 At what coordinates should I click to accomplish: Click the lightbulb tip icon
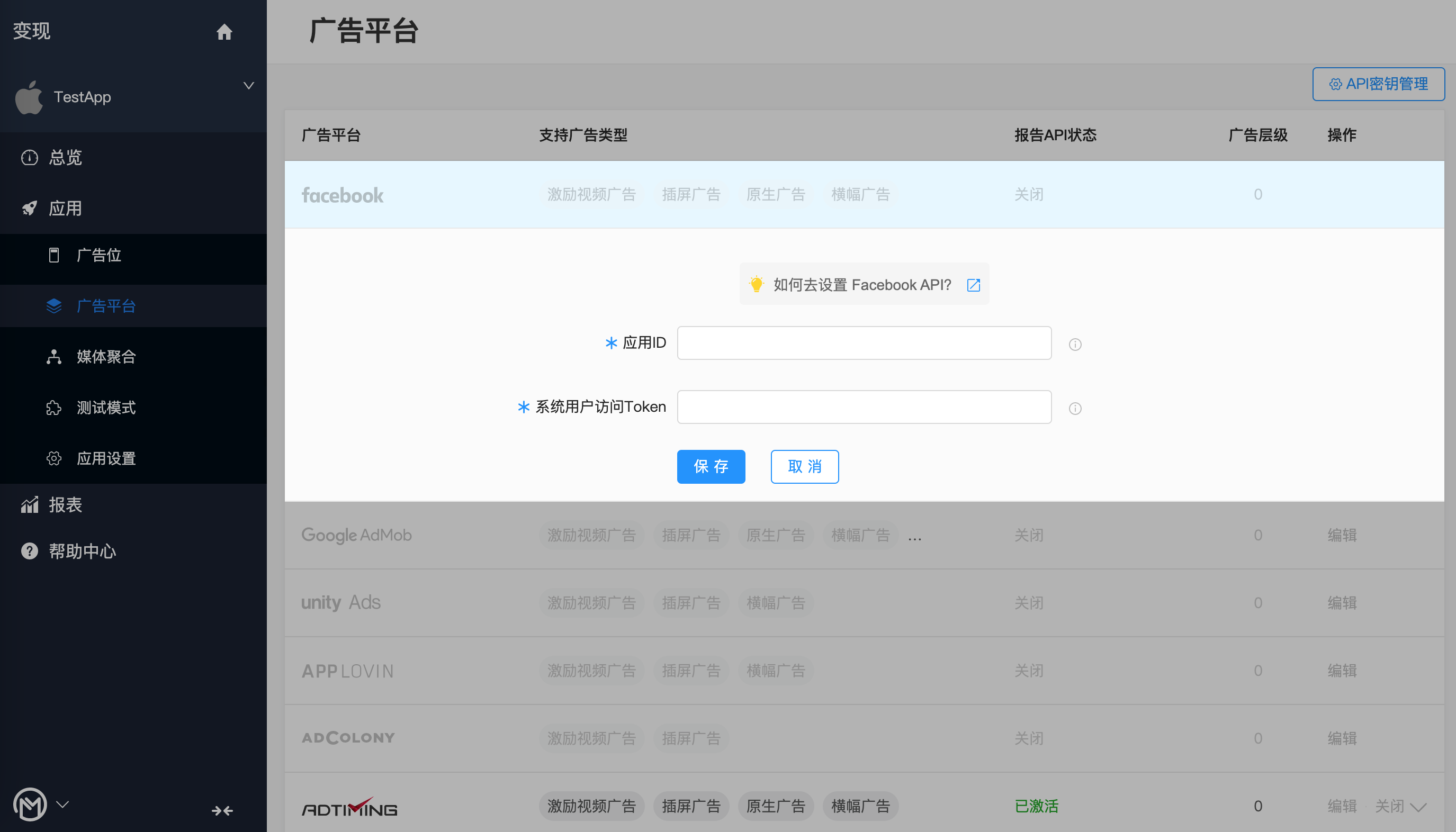click(x=756, y=284)
